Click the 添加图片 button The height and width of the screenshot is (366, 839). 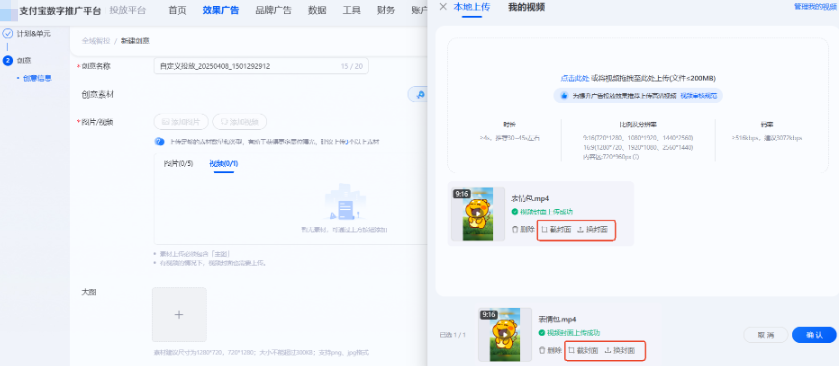click(x=181, y=122)
